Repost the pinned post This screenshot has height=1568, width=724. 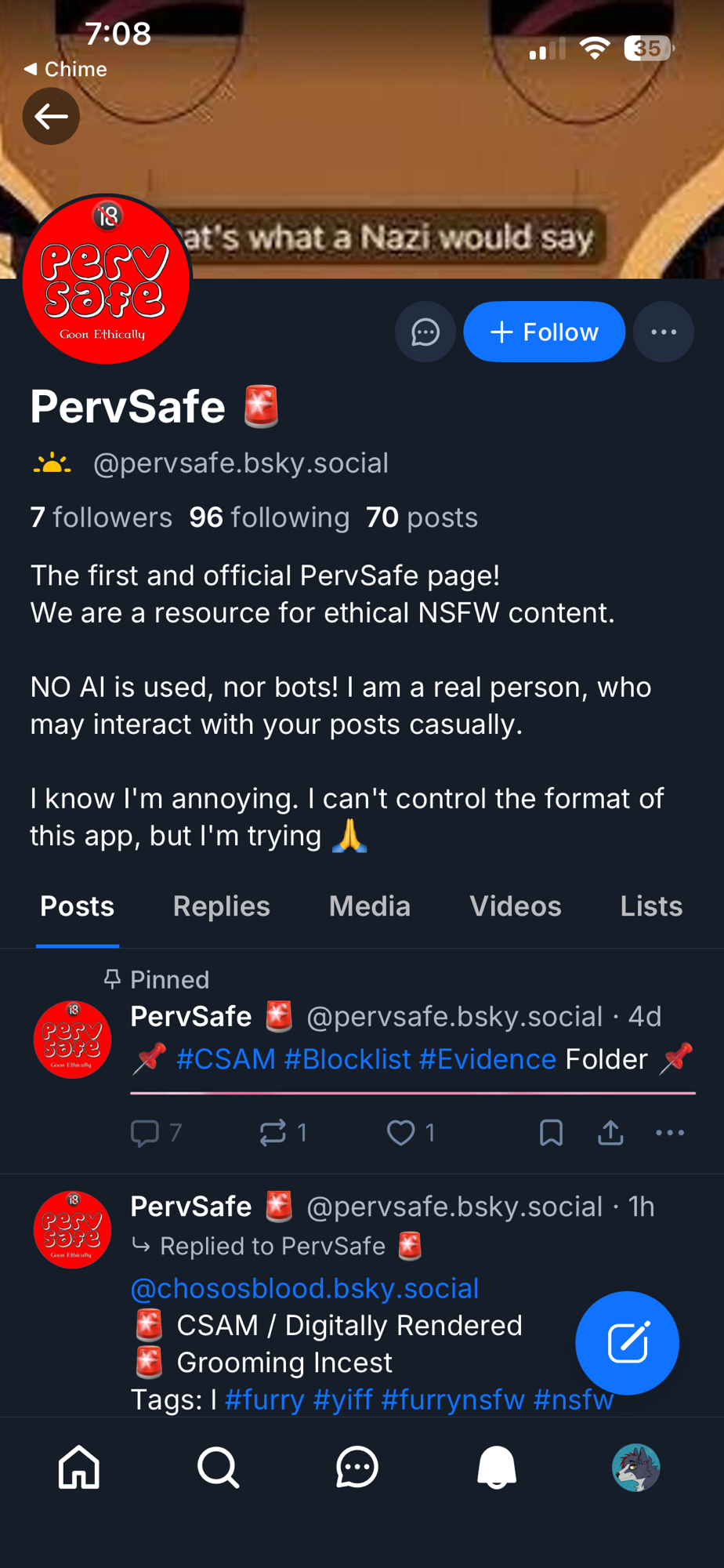click(273, 1133)
